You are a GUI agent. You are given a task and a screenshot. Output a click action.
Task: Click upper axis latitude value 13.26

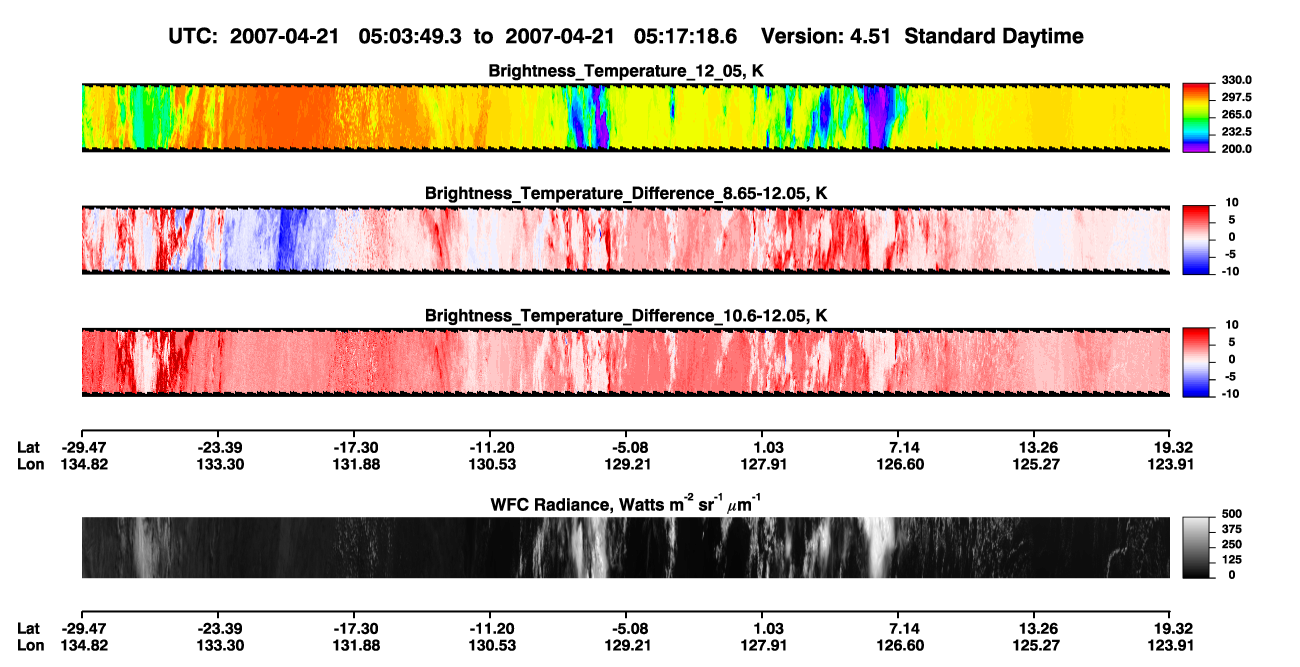pyautogui.click(x=1034, y=447)
